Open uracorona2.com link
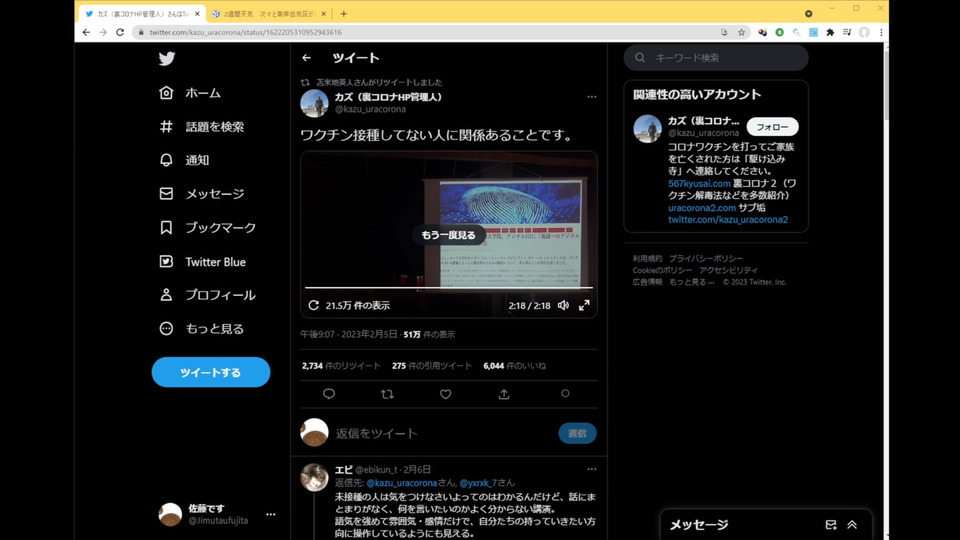Viewport: 960px width, 540px height. click(x=702, y=208)
